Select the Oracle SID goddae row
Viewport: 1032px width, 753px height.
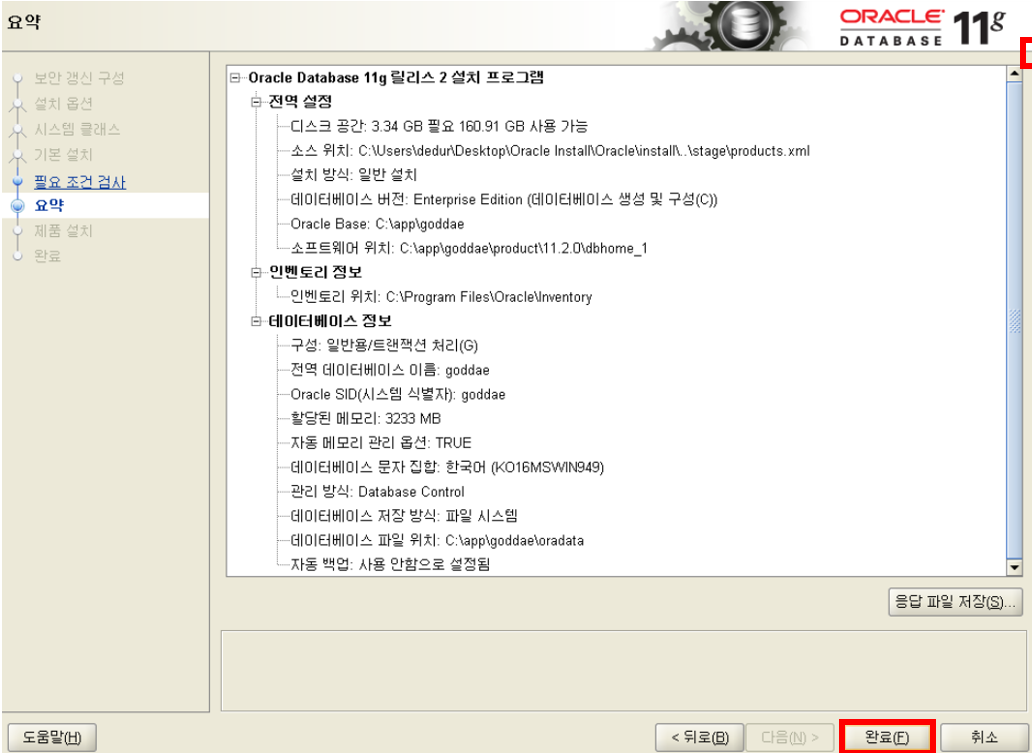398,394
